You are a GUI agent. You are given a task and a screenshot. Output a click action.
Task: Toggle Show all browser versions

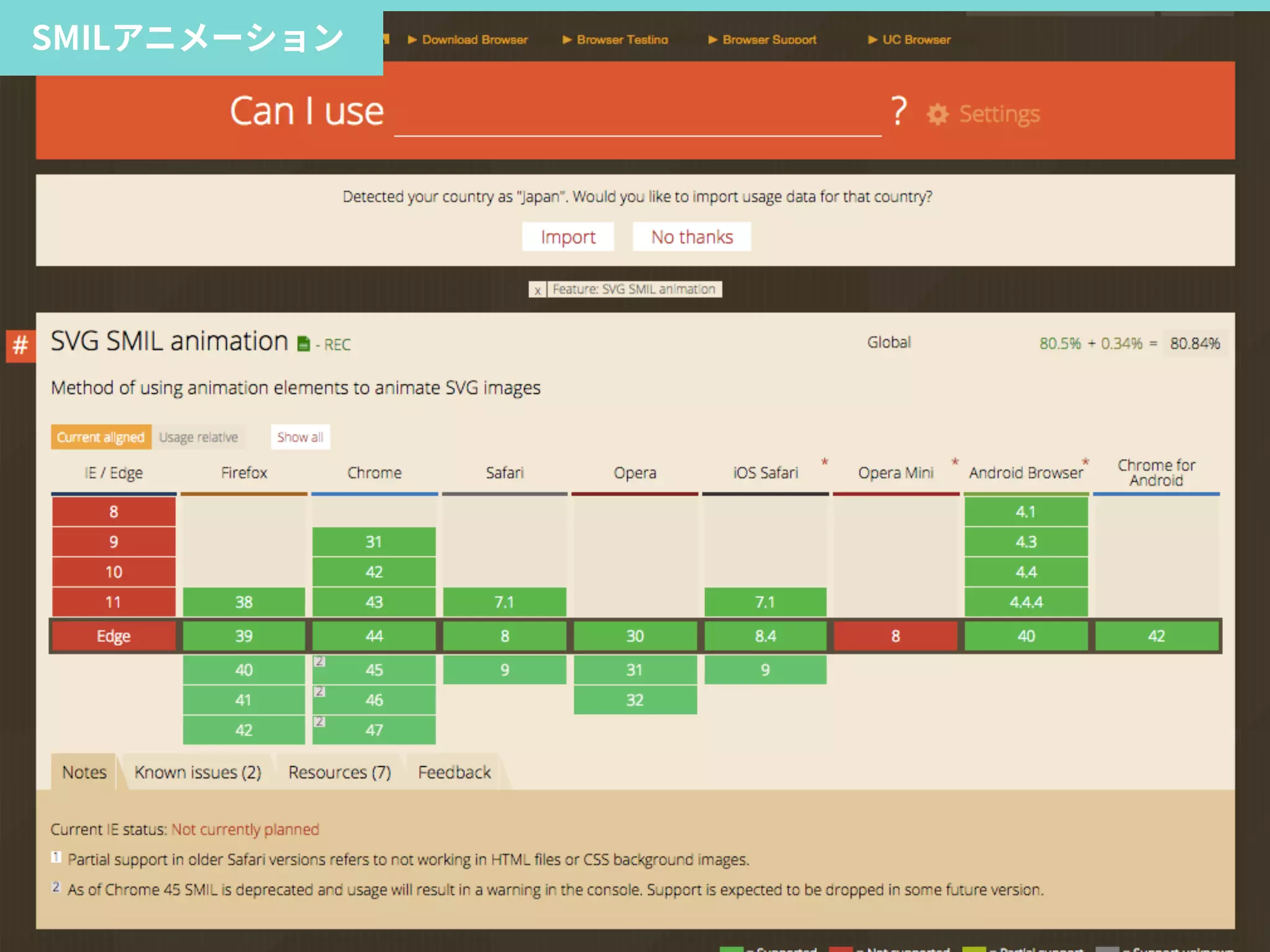click(x=300, y=437)
